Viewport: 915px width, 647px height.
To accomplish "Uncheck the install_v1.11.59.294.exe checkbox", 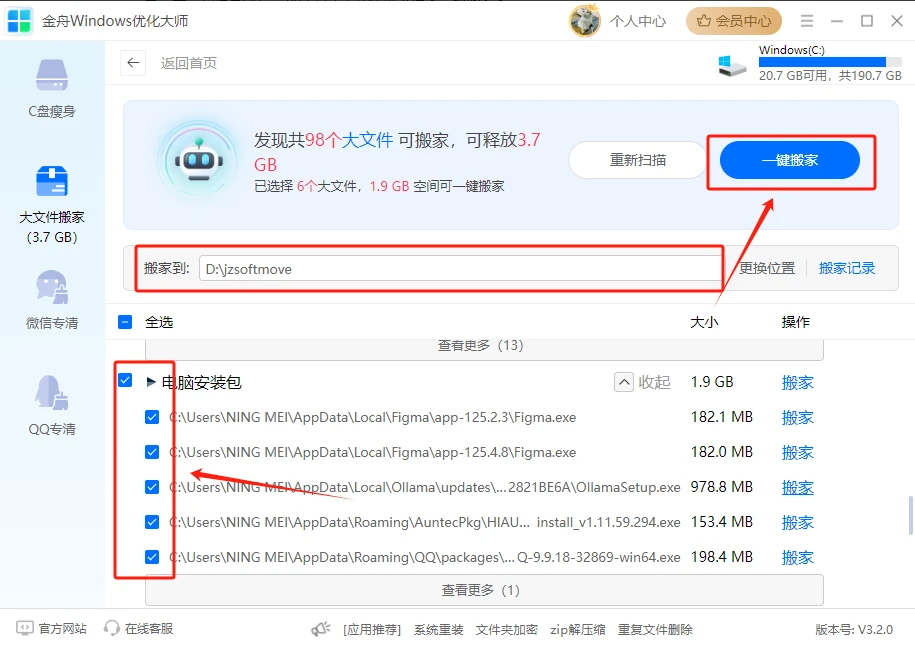I will click(152, 522).
